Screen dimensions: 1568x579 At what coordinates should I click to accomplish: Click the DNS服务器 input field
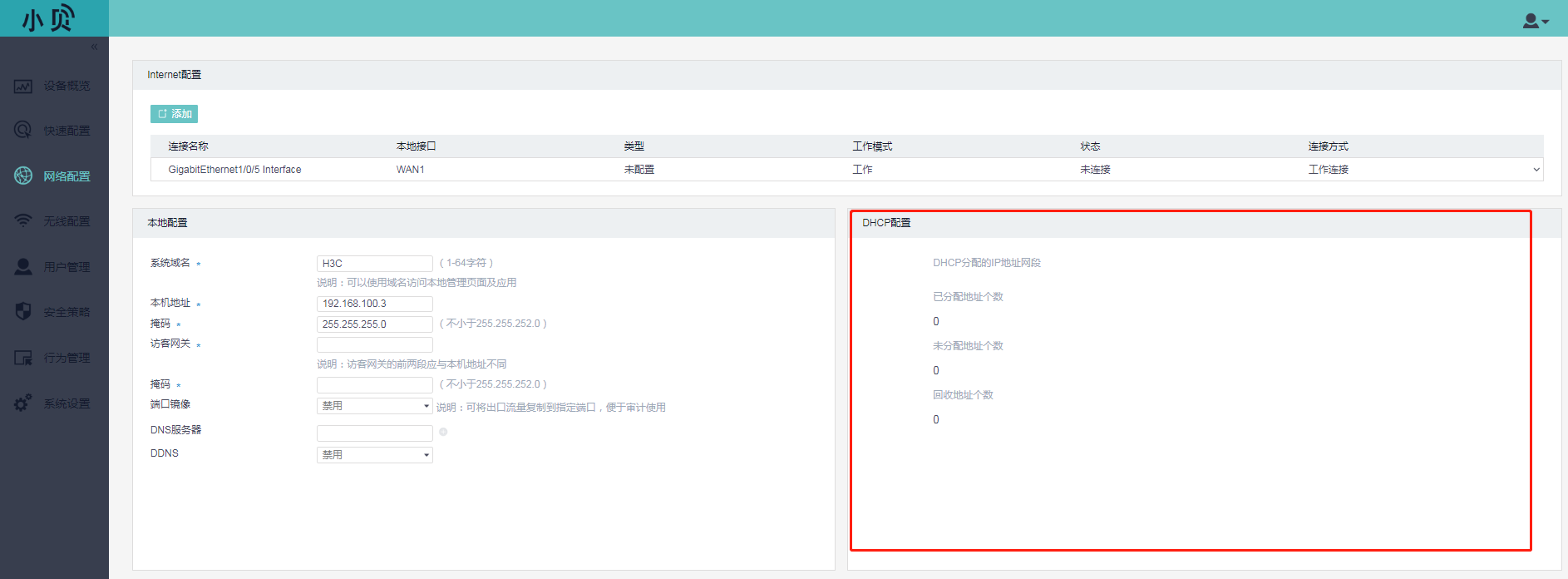(x=375, y=433)
